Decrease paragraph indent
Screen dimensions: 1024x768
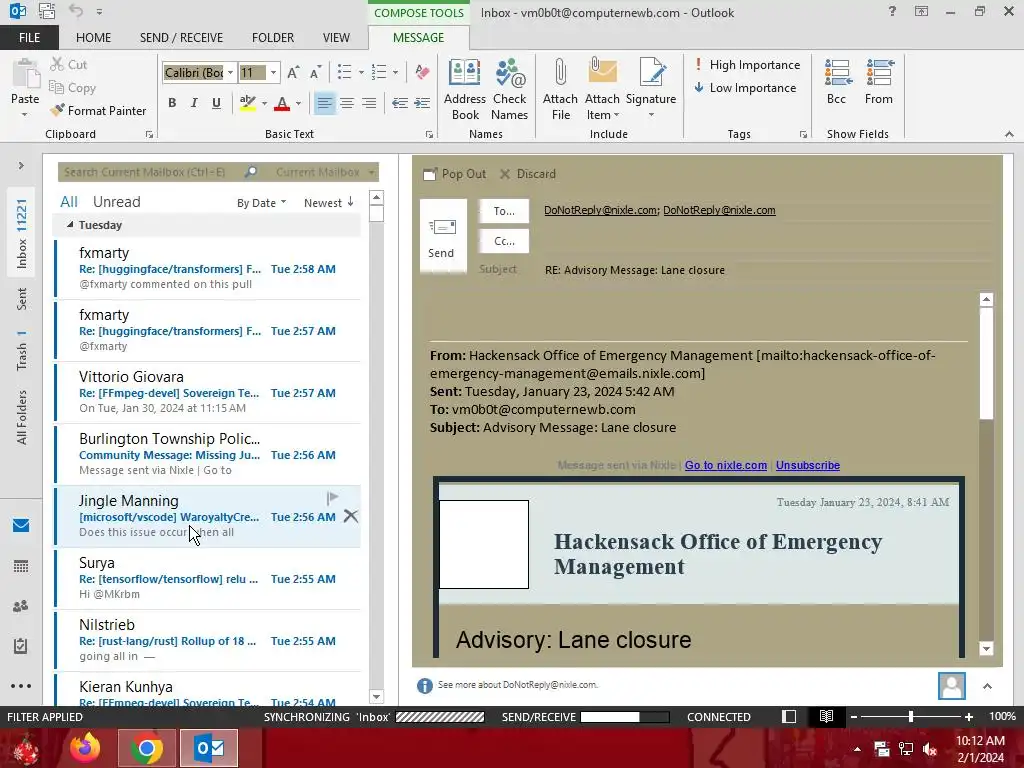[400, 103]
